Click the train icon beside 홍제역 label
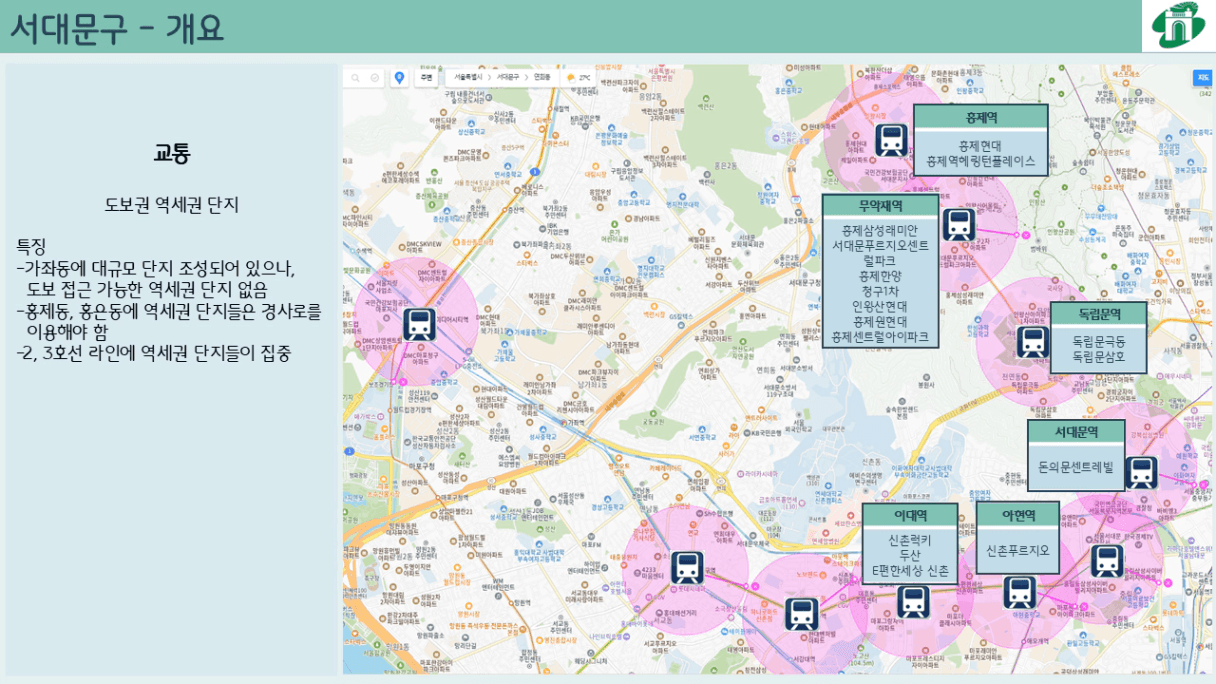This screenshot has height=684, width=1216. (x=889, y=140)
